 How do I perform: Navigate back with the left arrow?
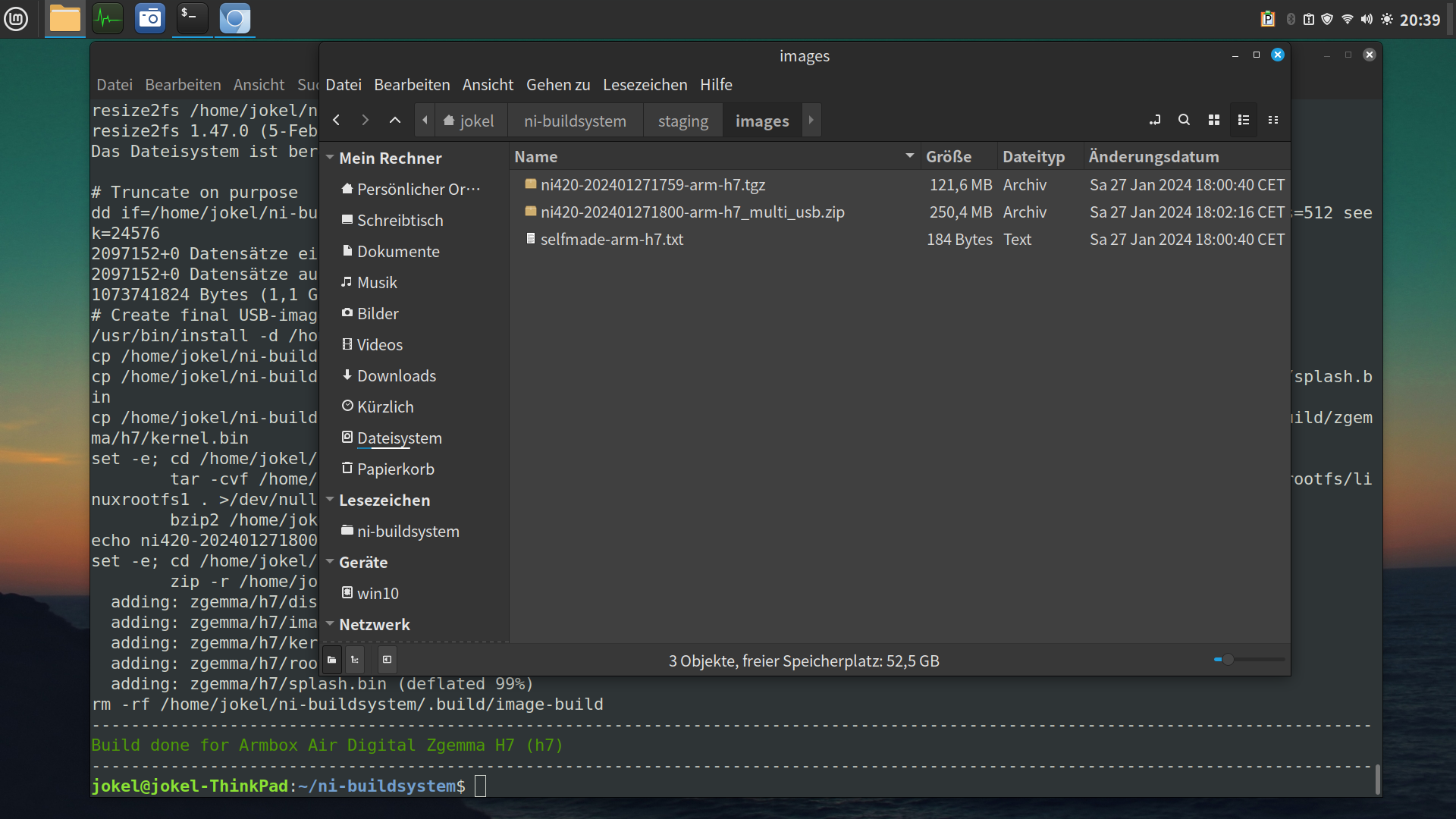pos(337,121)
